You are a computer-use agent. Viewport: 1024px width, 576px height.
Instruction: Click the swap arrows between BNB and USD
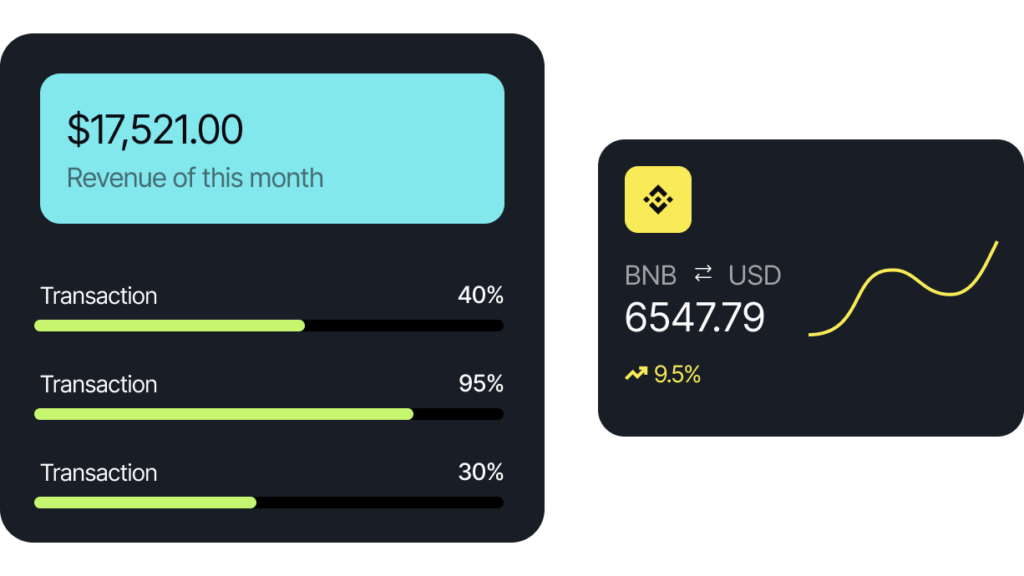coord(703,273)
